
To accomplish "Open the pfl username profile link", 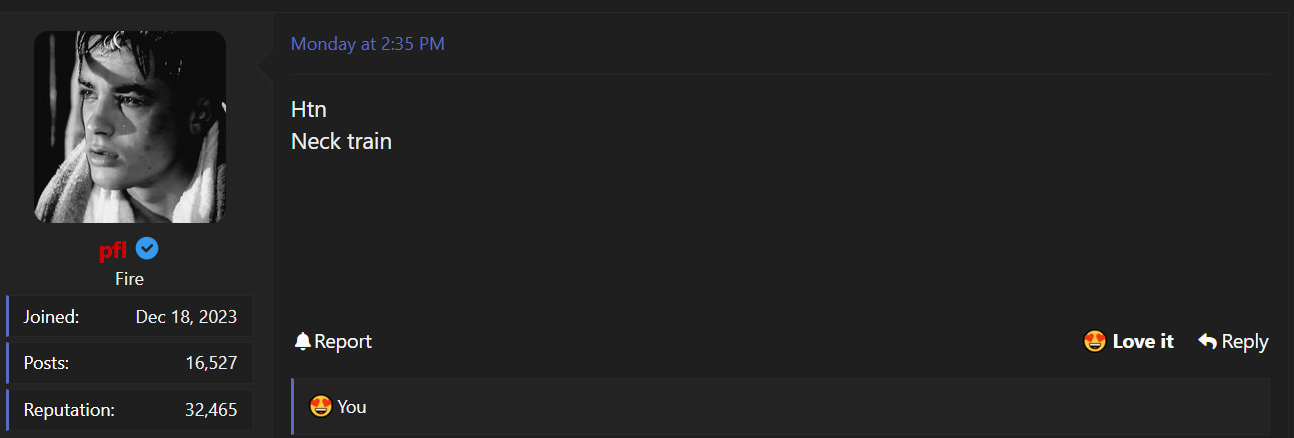I will [113, 250].
